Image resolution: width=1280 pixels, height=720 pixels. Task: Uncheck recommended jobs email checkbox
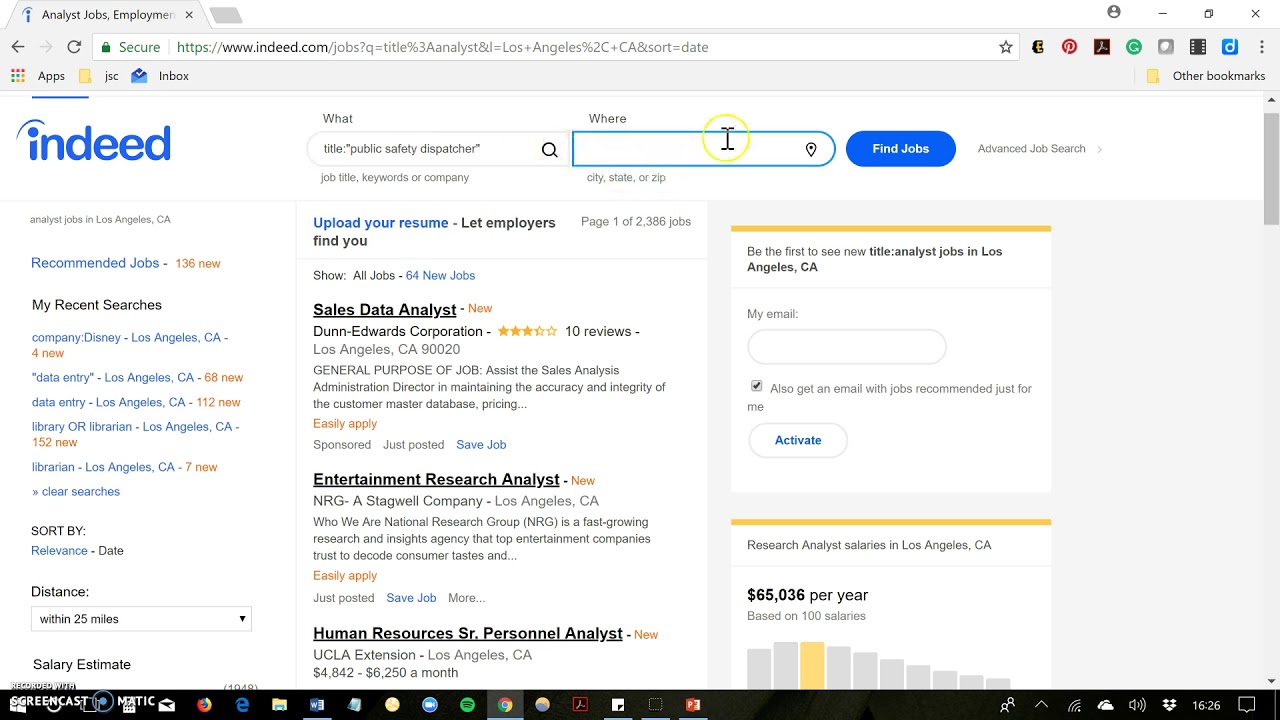(756, 386)
